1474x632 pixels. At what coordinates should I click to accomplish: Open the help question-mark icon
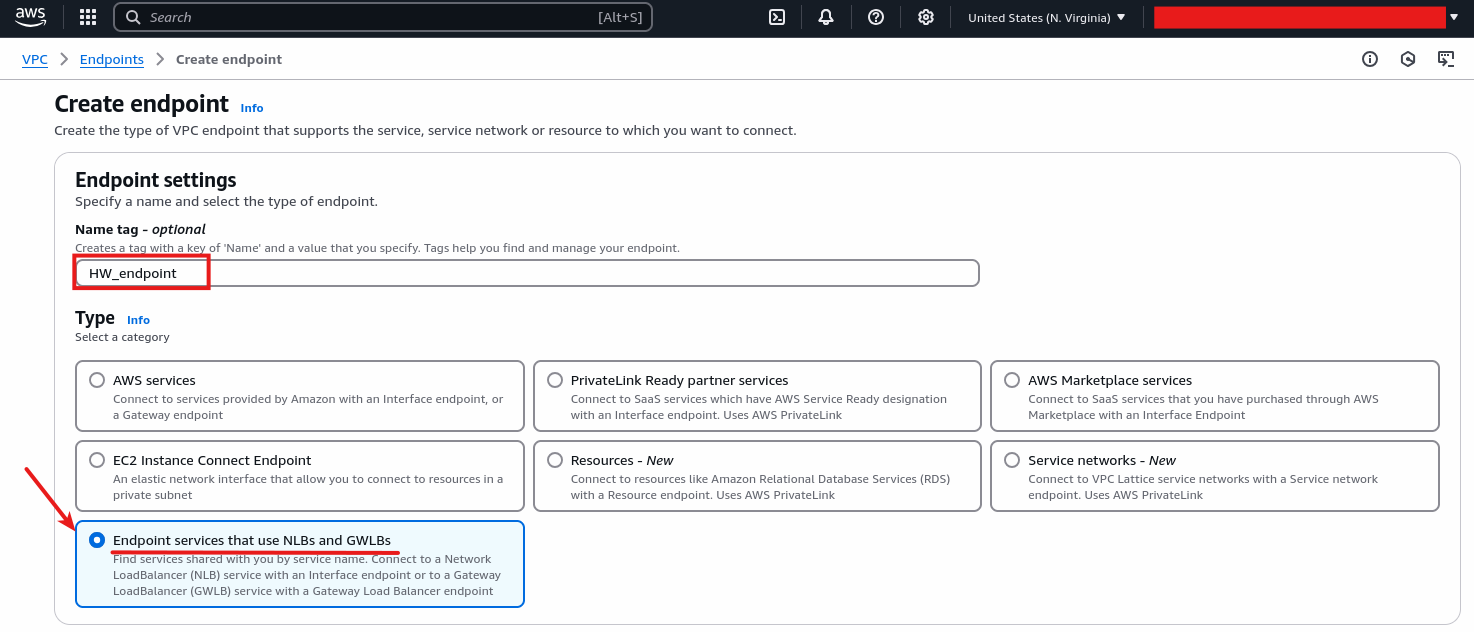pos(876,17)
